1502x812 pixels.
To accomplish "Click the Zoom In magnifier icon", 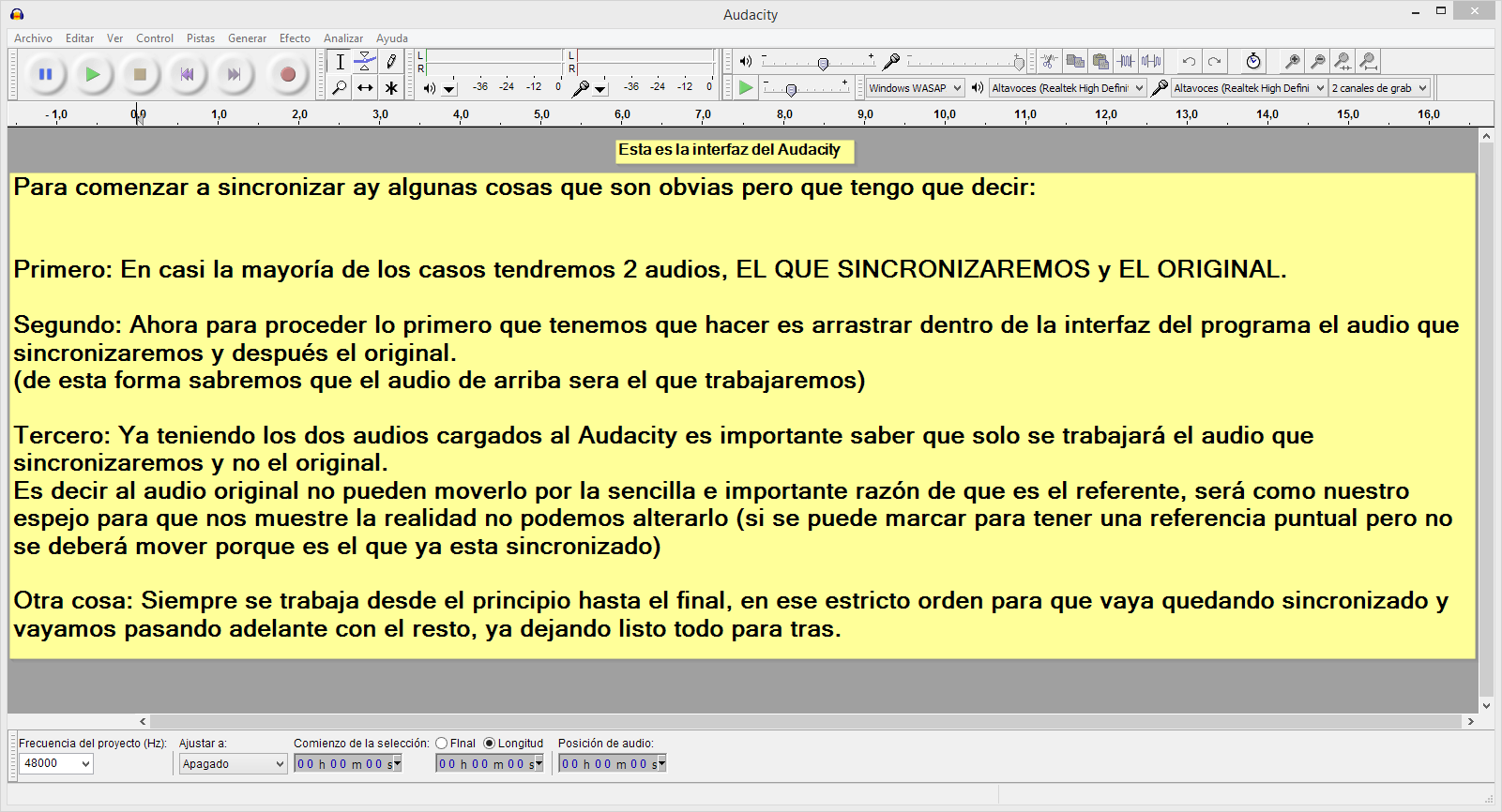I will click(1292, 61).
